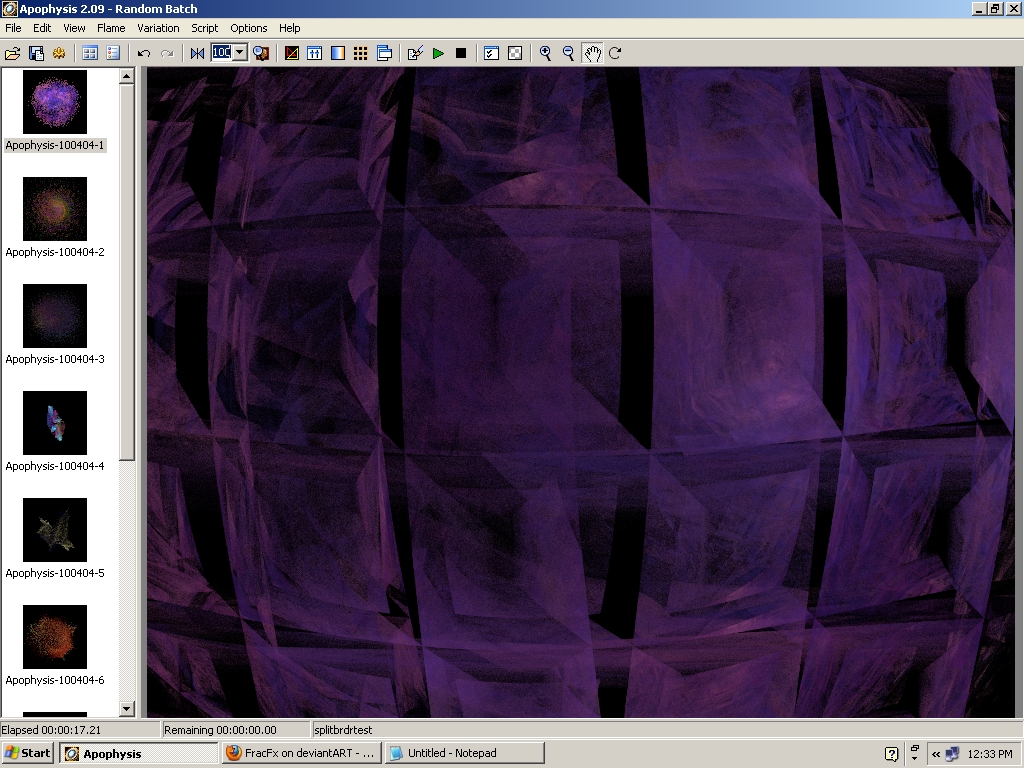This screenshot has width=1024, height=768.
Task: Open the Edit menu
Action: coord(42,28)
